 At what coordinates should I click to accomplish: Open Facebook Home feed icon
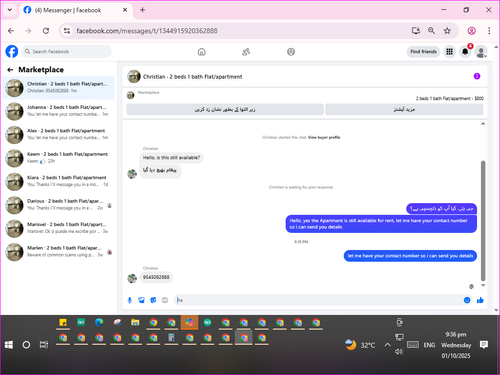pos(202,52)
